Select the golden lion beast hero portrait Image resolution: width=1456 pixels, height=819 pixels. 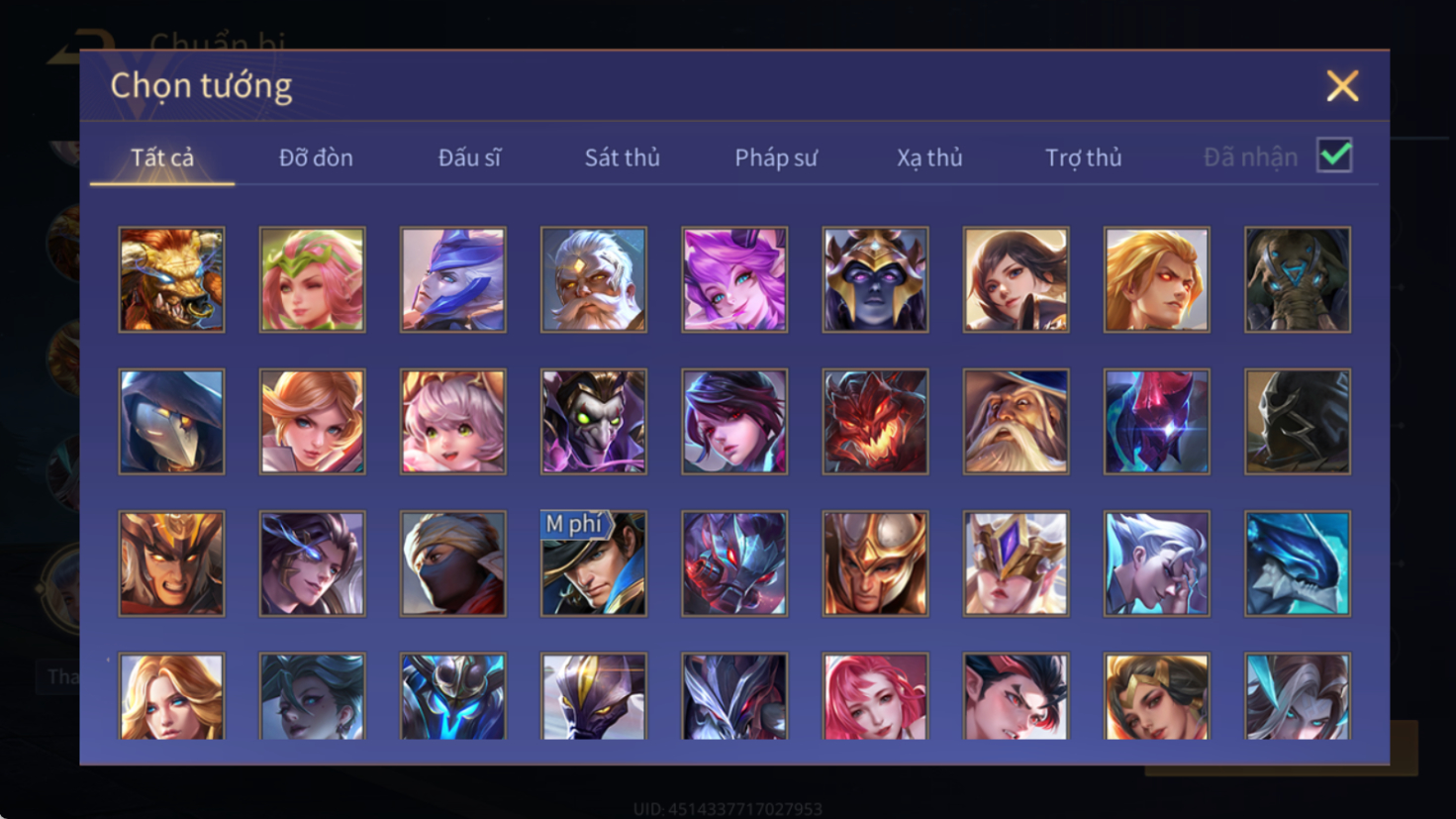(x=171, y=279)
